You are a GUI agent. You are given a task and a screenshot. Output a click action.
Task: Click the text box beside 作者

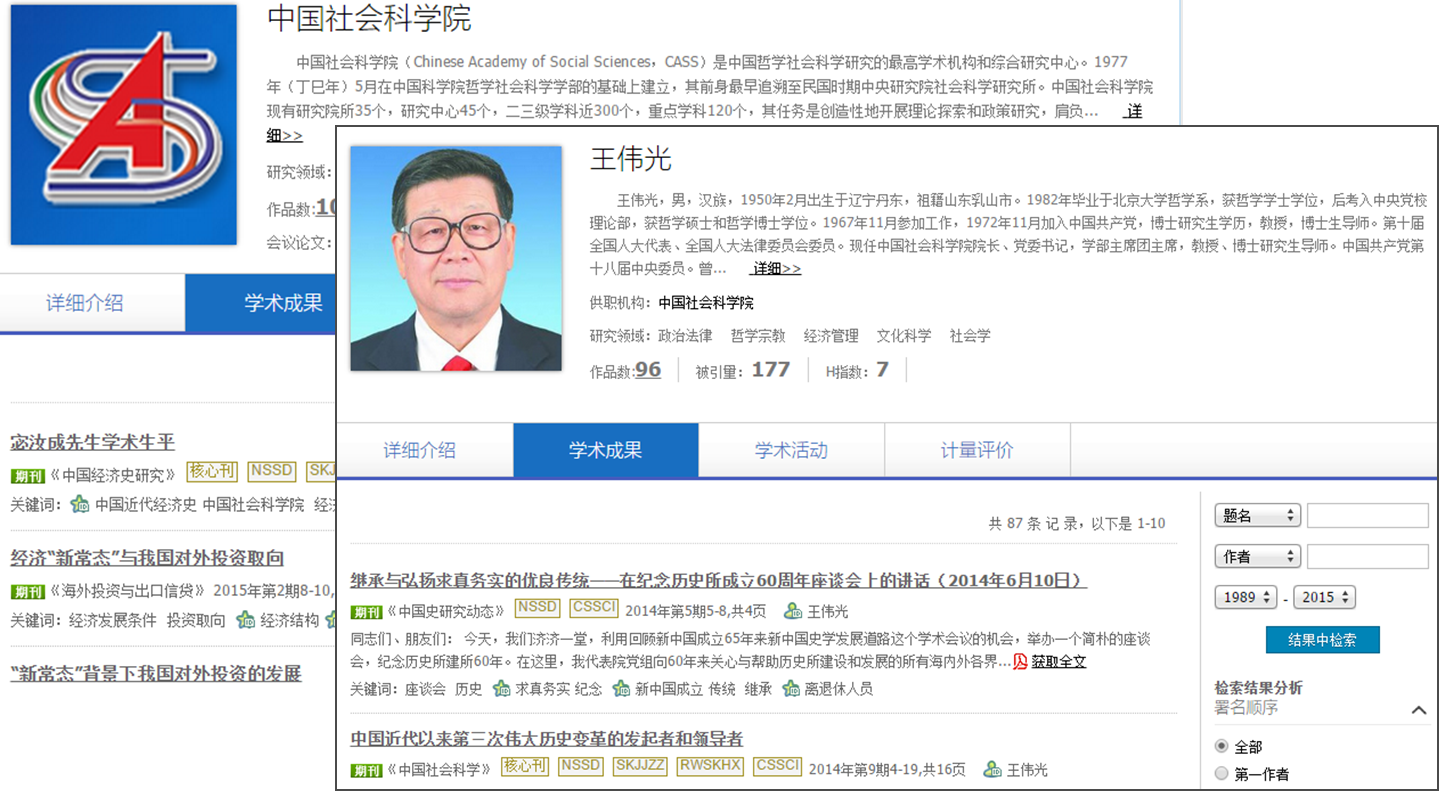coord(1368,557)
